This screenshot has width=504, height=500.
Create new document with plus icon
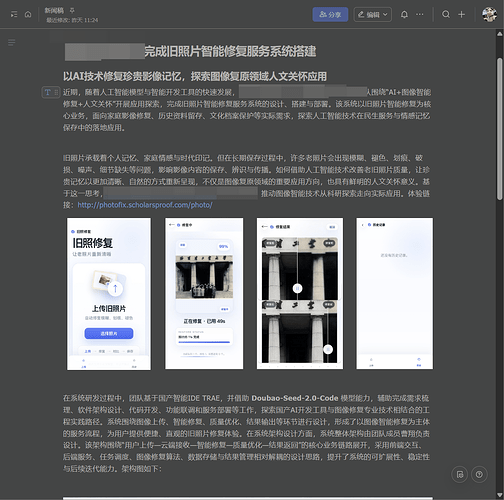[461, 14]
